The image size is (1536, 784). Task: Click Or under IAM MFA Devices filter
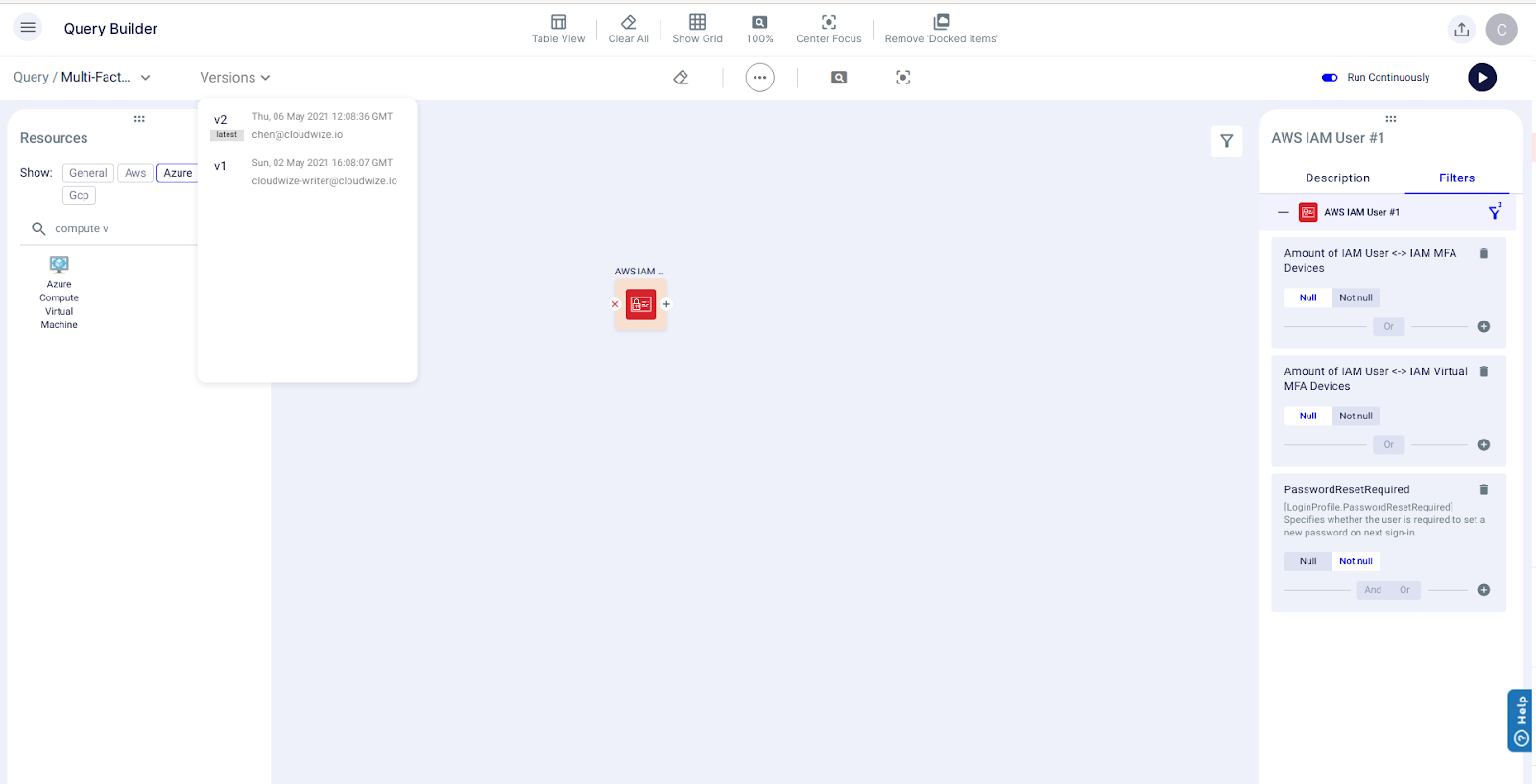point(1388,326)
